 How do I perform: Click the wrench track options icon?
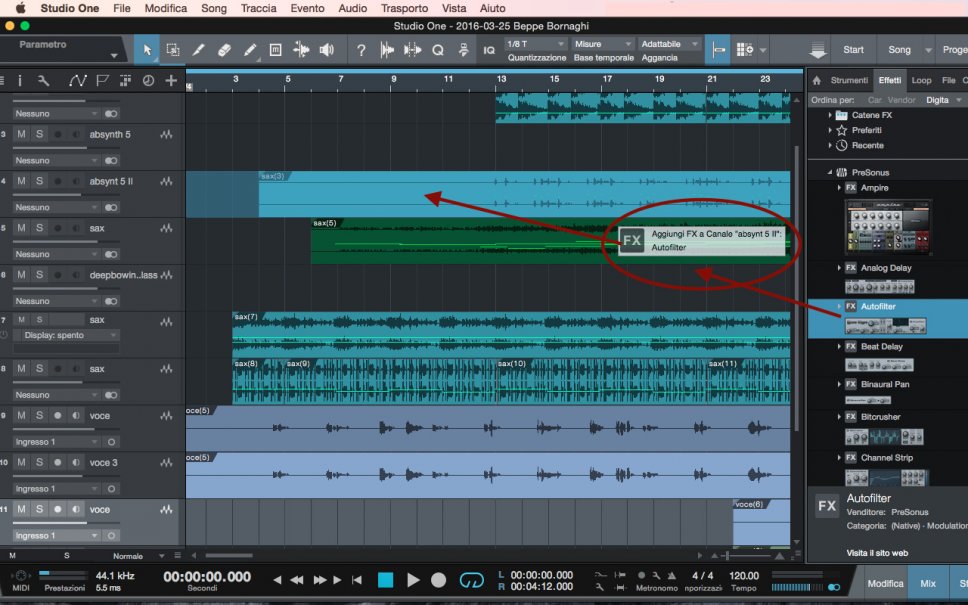[x=44, y=81]
